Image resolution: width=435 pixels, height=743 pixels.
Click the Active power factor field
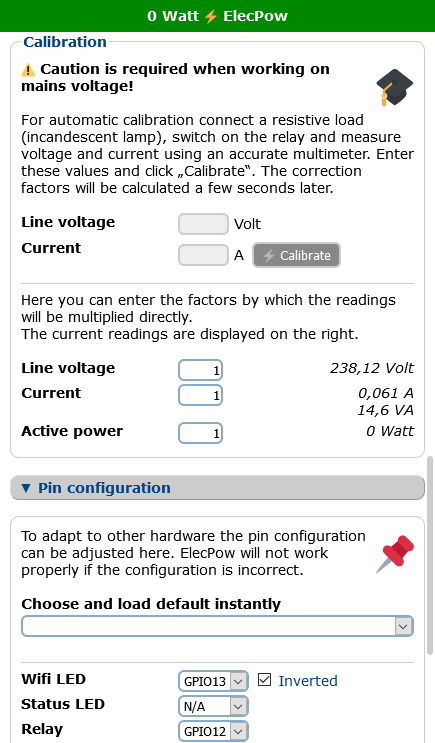point(200,433)
